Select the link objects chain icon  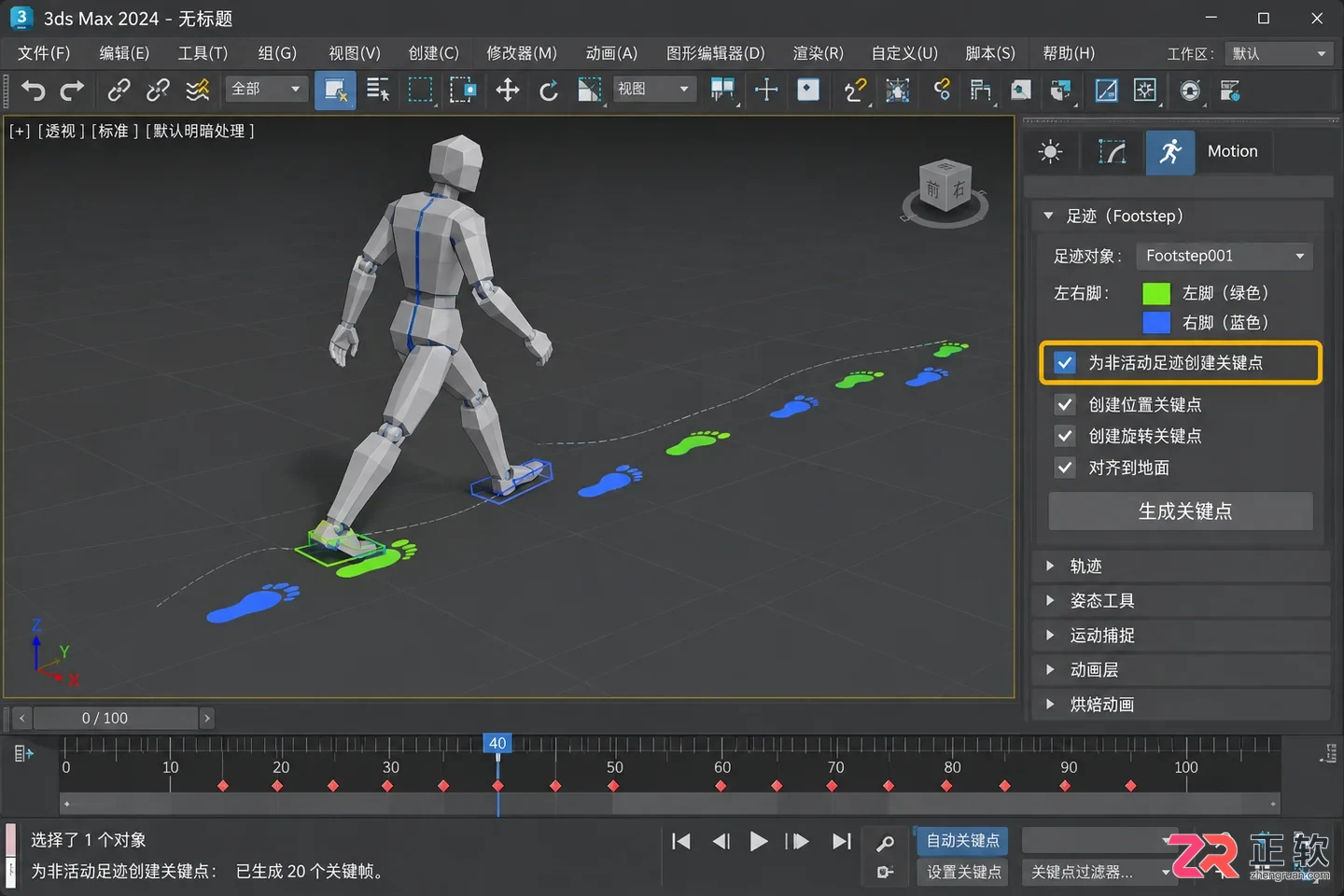click(x=119, y=91)
